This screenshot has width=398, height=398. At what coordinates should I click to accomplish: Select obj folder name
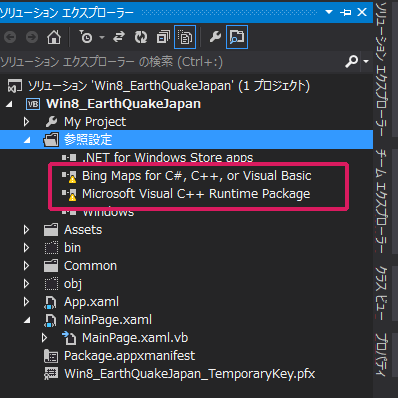tap(73, 284)
